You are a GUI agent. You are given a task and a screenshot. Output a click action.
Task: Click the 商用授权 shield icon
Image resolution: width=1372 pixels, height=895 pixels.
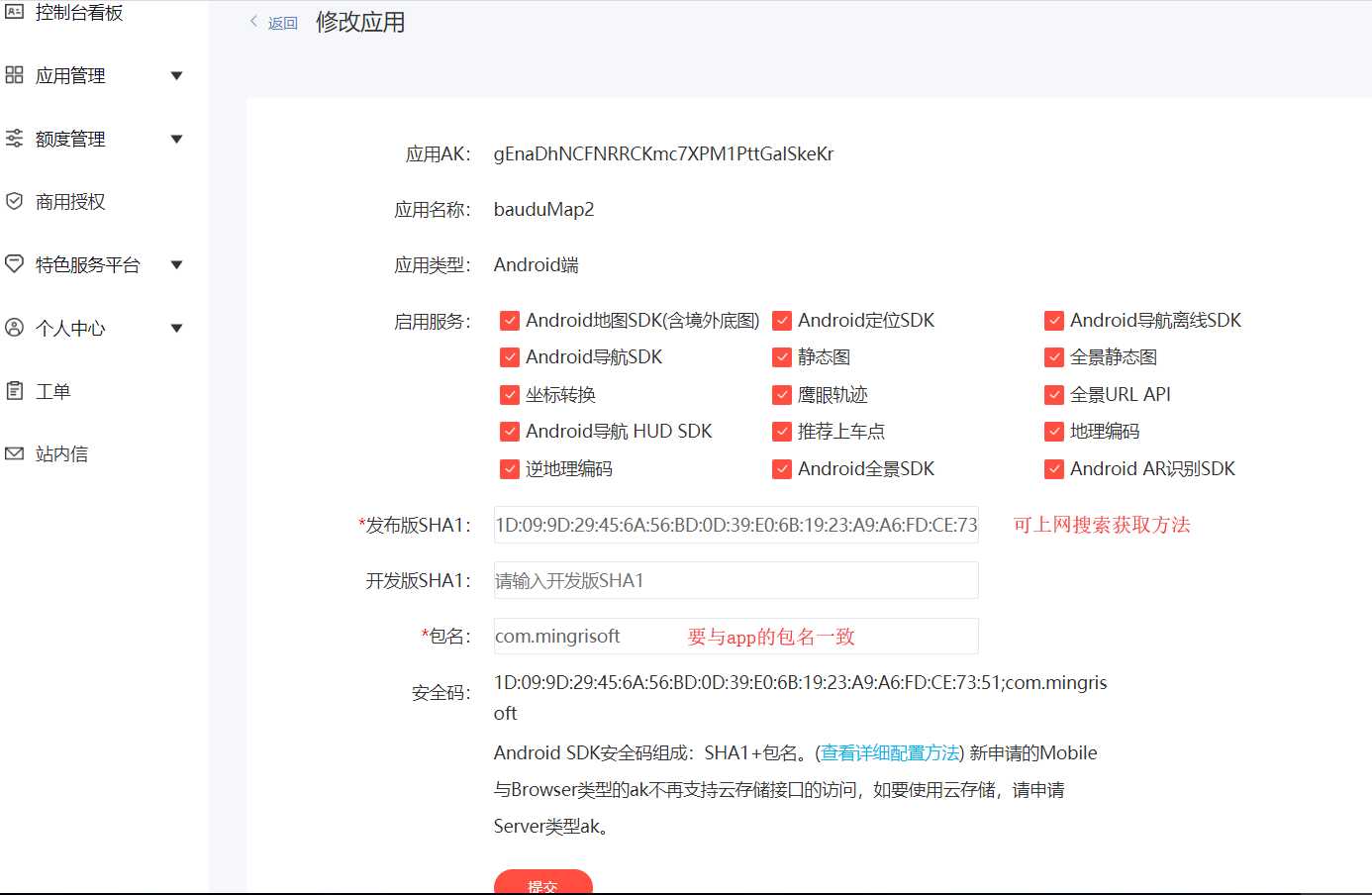pyautogui.click(x=14, y=201)
